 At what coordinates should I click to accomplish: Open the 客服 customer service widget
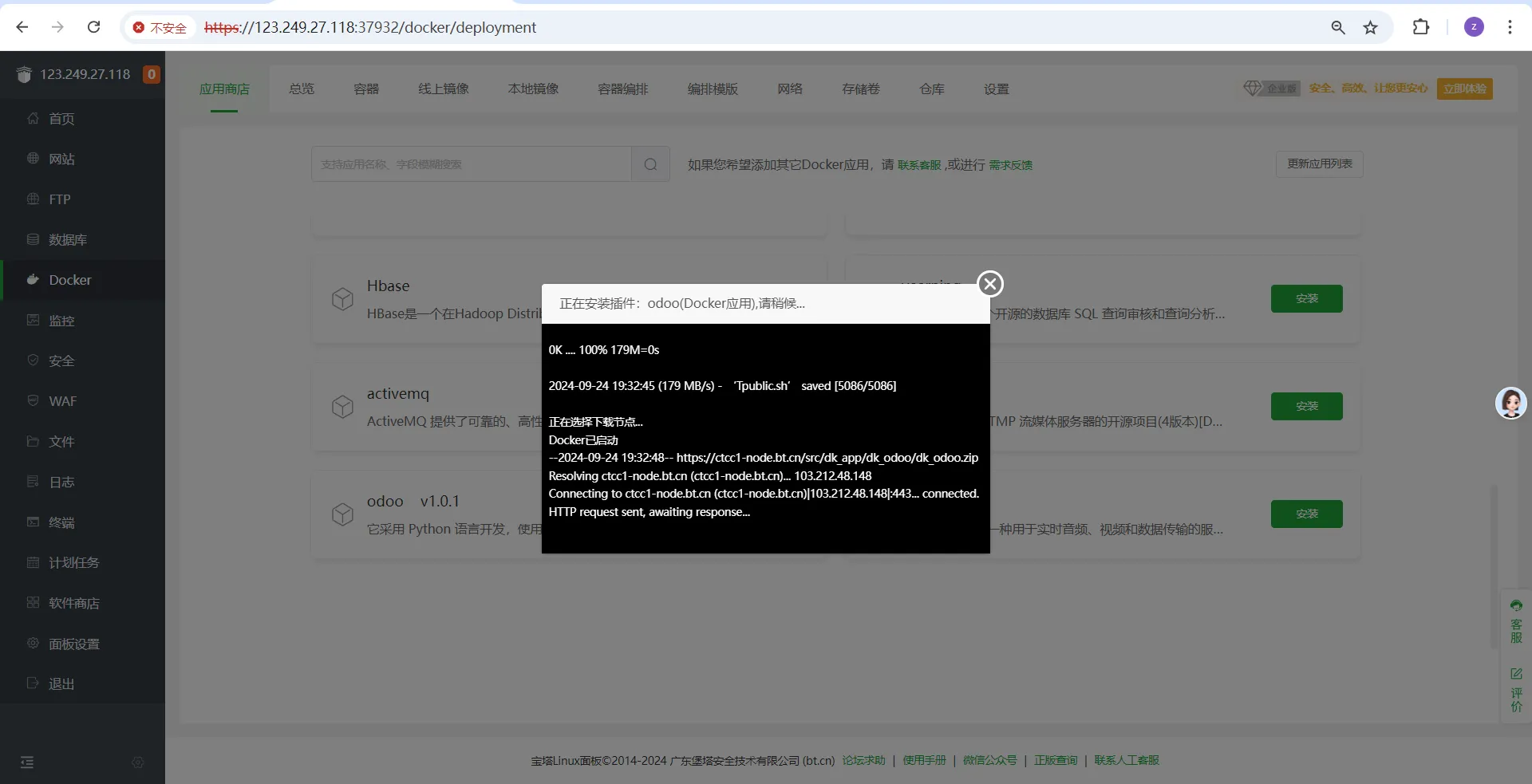[1516, 621]
